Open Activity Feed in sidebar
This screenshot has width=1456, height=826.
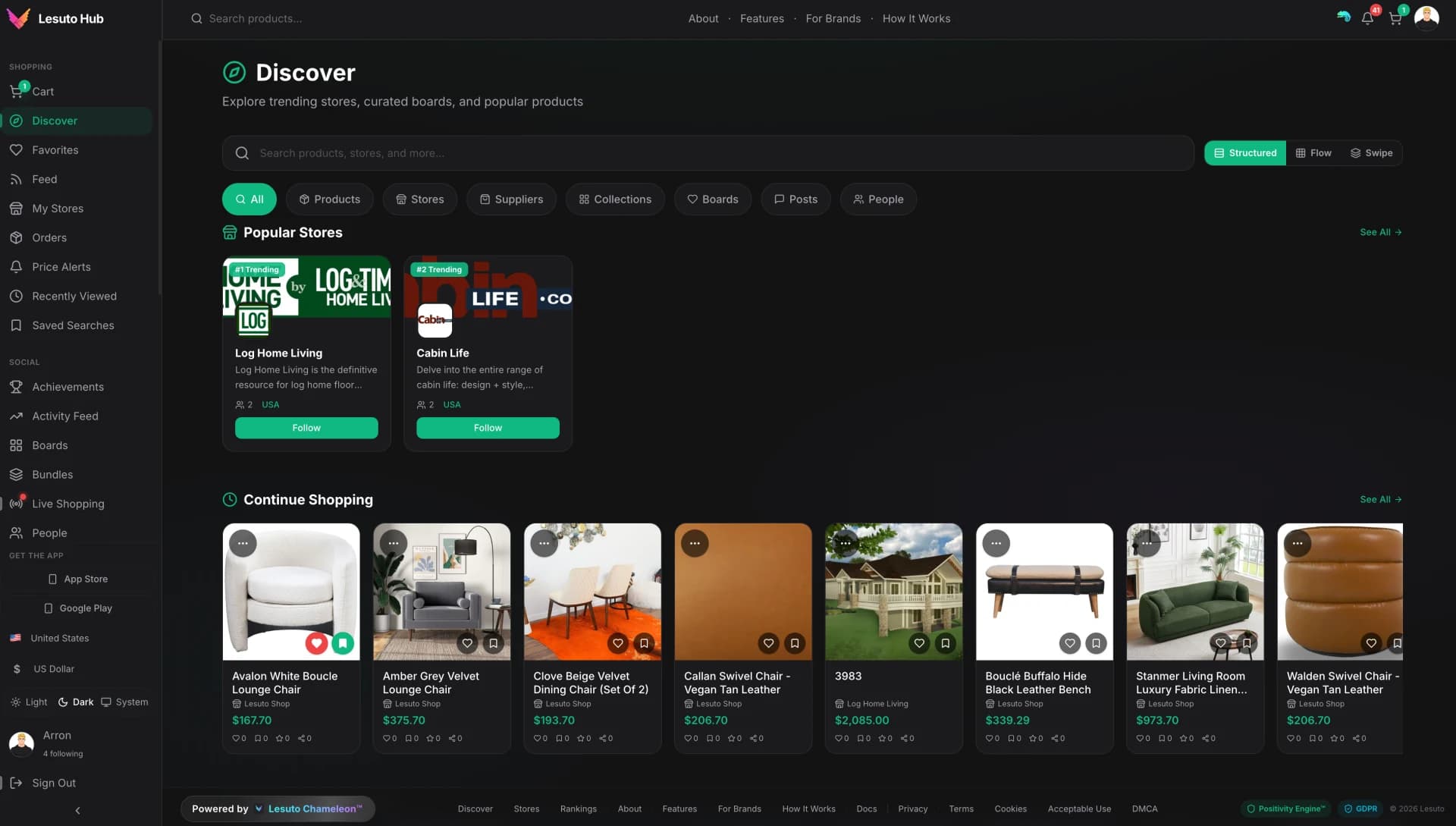click(x=76, y=416)
